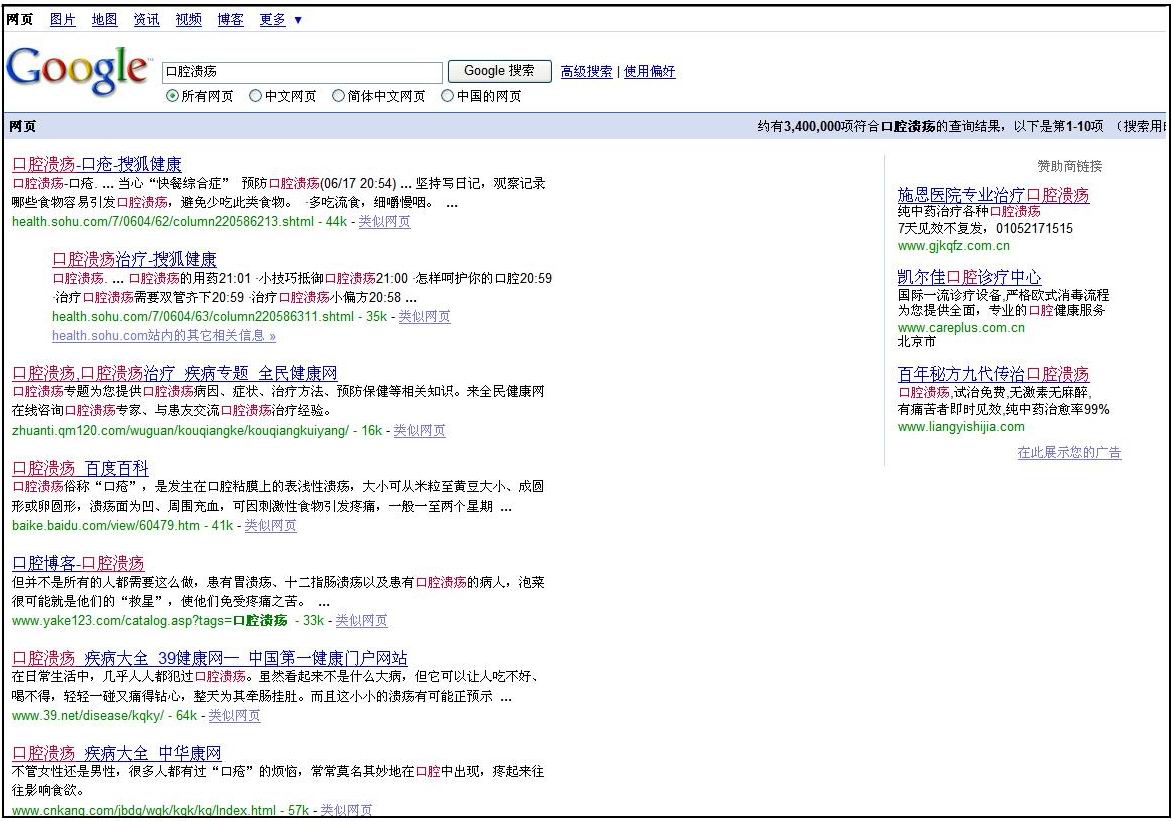Open 类似网页 for the baike.baidu.com result
This screenshot has width=1172, height=821.
269,525
